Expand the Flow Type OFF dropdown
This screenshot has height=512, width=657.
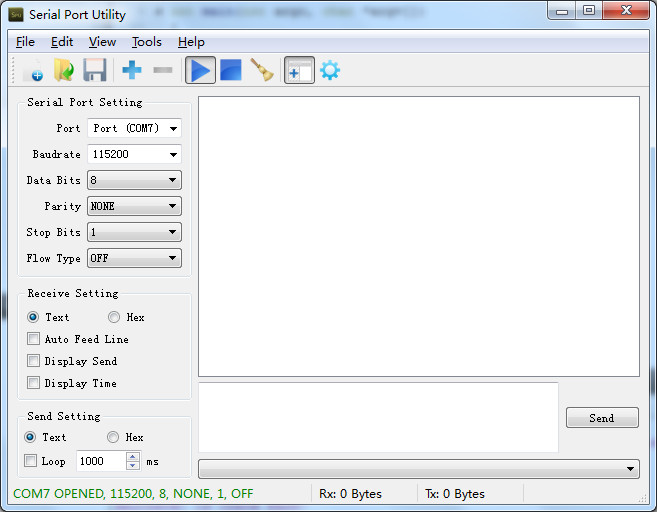135,258
